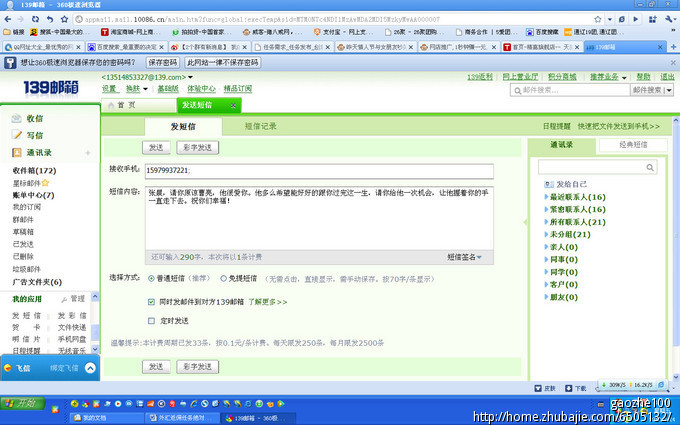Viewport: 680px width, 425px height.
Task: Click the Windows 开始 start button
Action: 23,403
